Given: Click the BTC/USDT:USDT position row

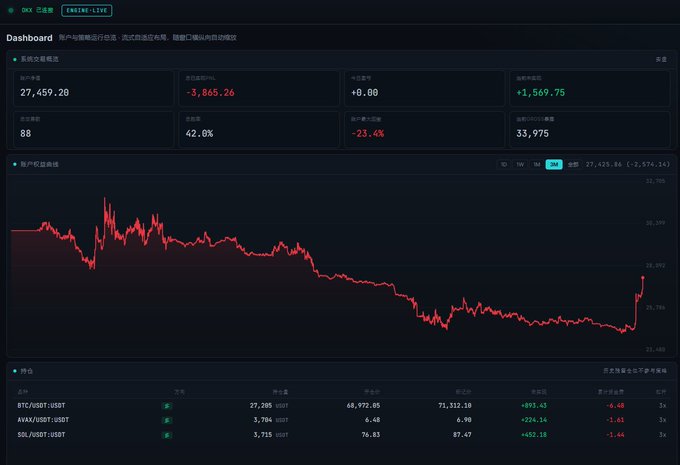Looking at the screenshot, I should click(x=342, y=406).
